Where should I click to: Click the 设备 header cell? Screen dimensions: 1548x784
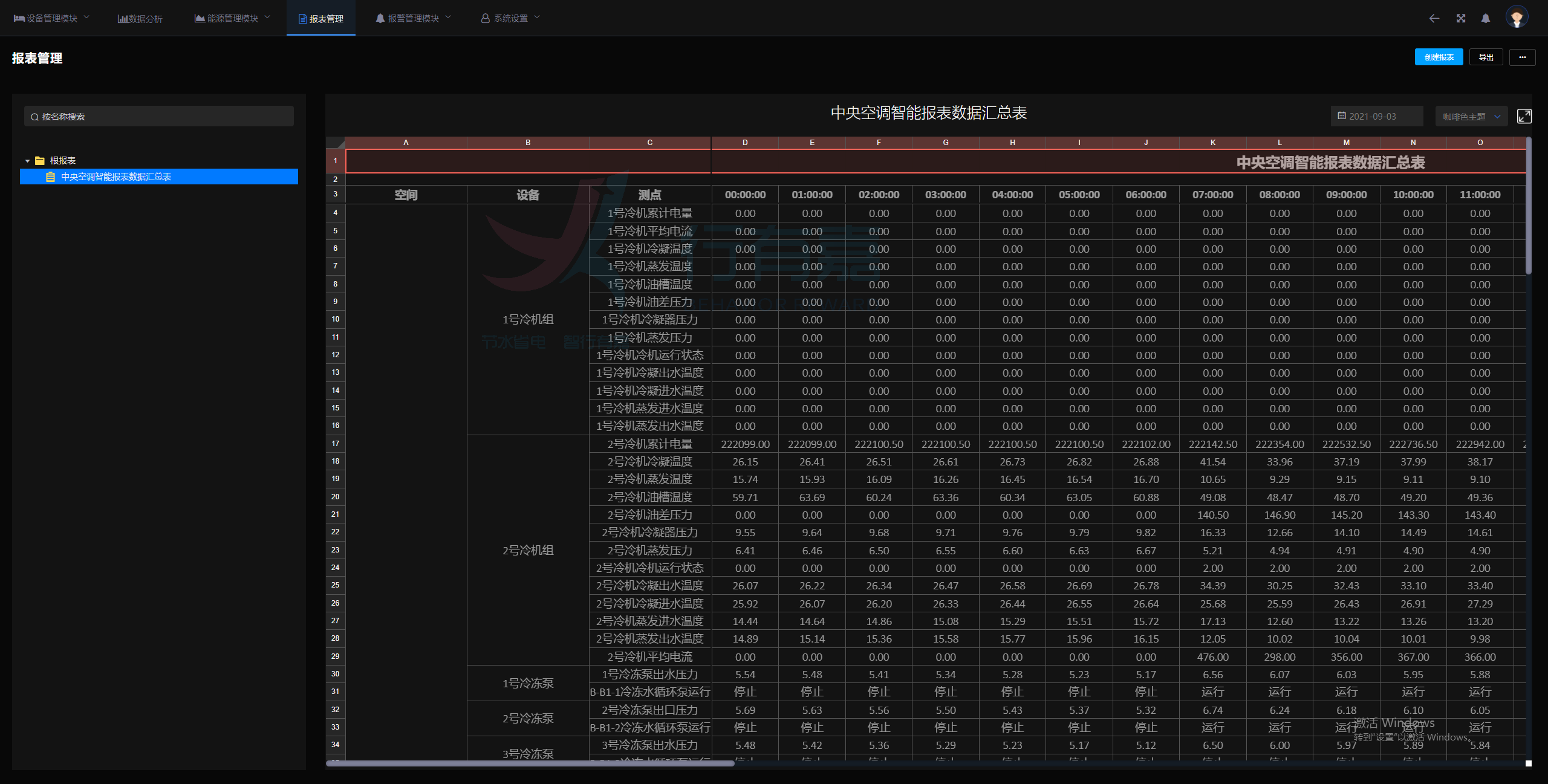pos(528,195)
